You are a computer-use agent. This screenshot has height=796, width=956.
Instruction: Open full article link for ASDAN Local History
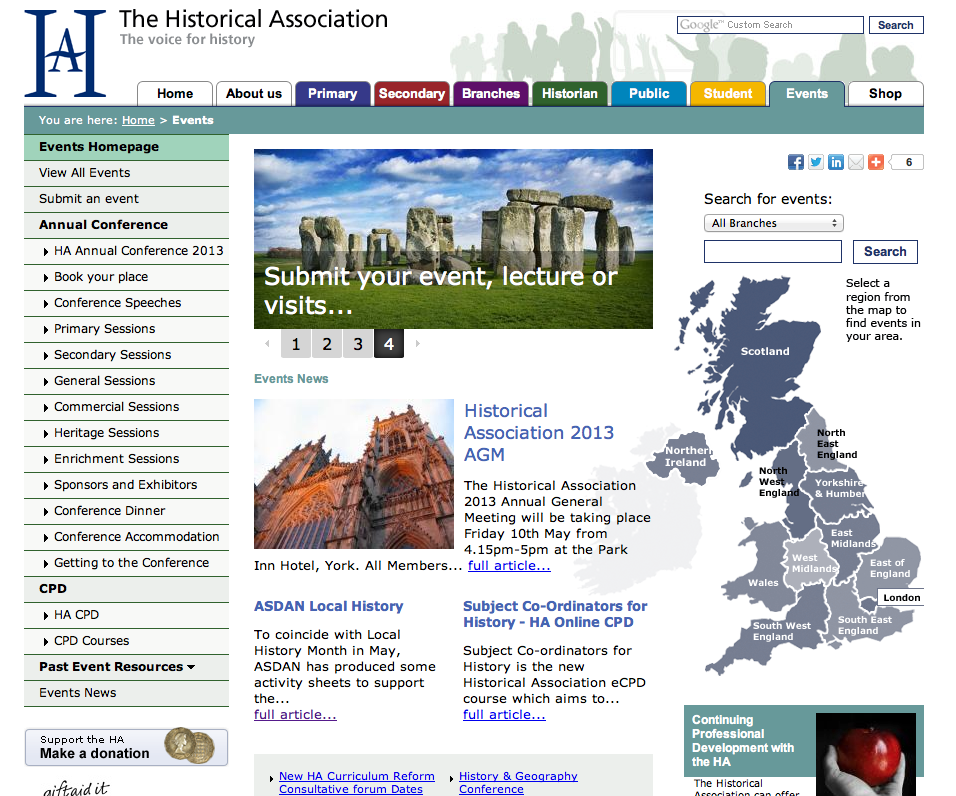[295, 715]
